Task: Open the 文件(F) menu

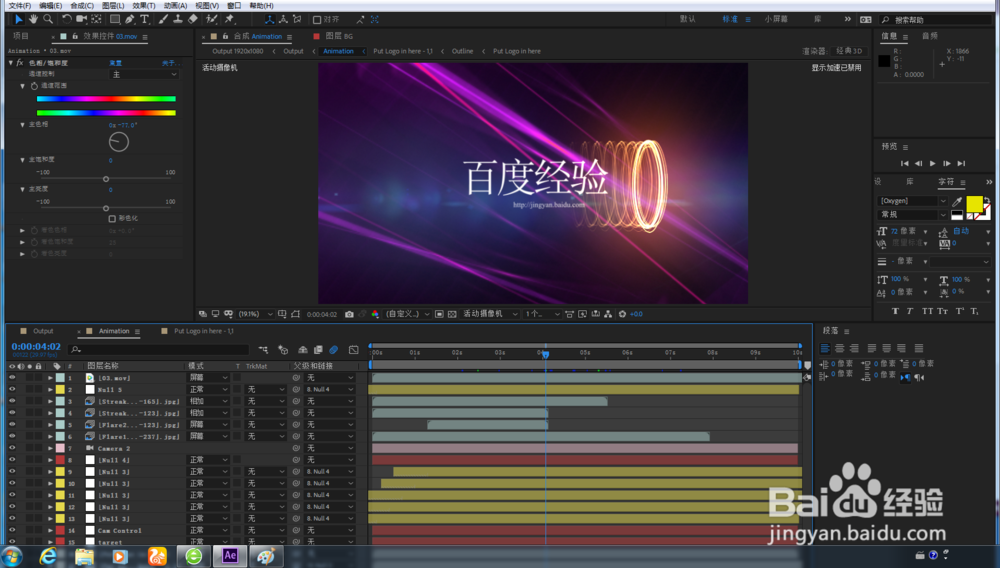Action: (20, 6)
